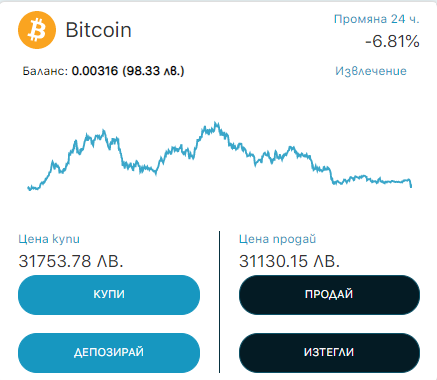Screen dimensions: 437x380
Task: Click the КУПИ buy button
Action: (109, 295)
